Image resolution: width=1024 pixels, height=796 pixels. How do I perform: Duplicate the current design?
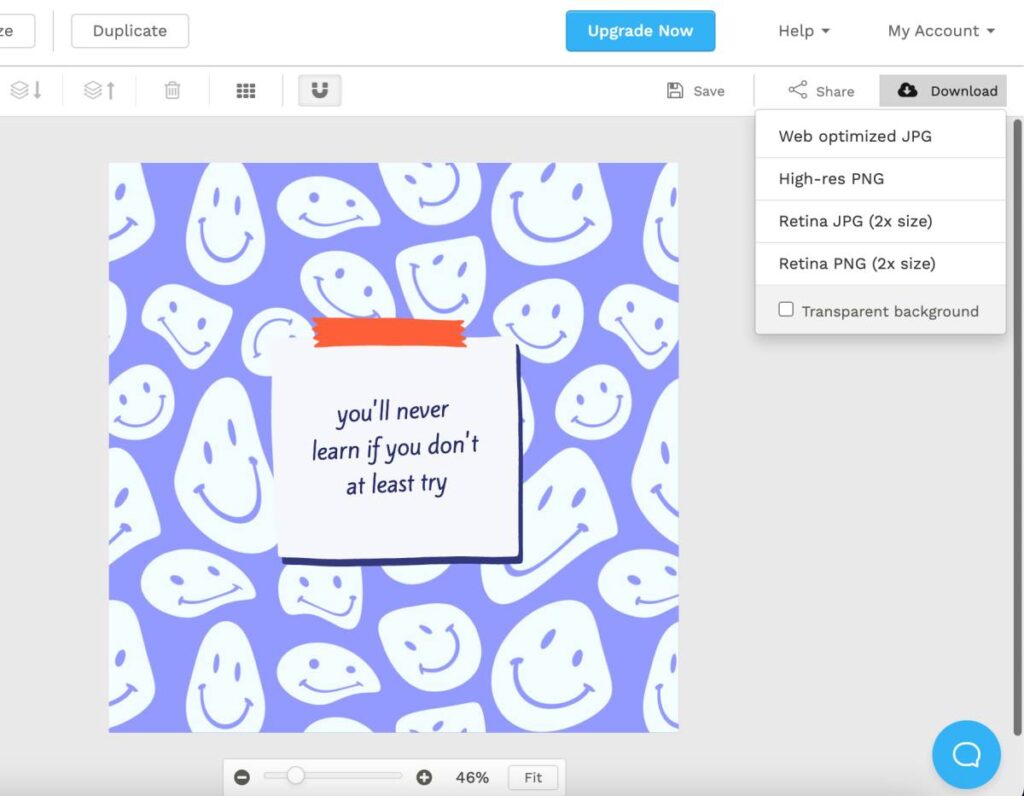pos(129,31)
